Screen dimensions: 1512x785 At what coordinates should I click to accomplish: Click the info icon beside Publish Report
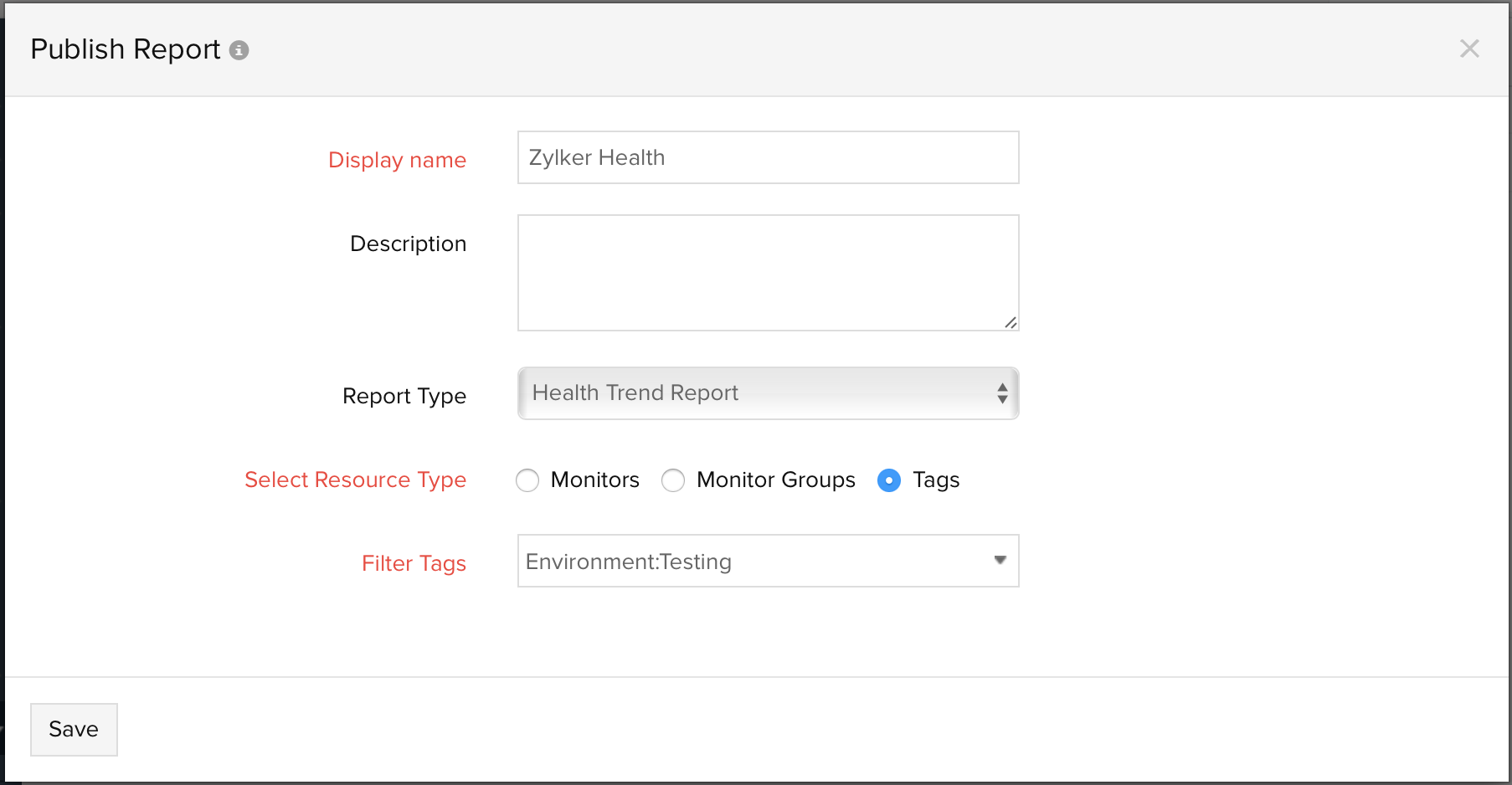[239, 50]
